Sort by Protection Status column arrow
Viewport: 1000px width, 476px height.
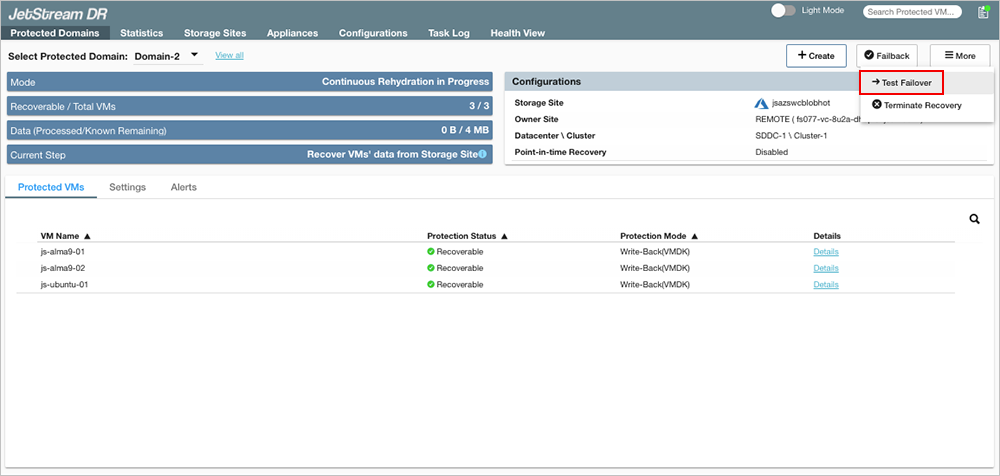pos(504,236)
